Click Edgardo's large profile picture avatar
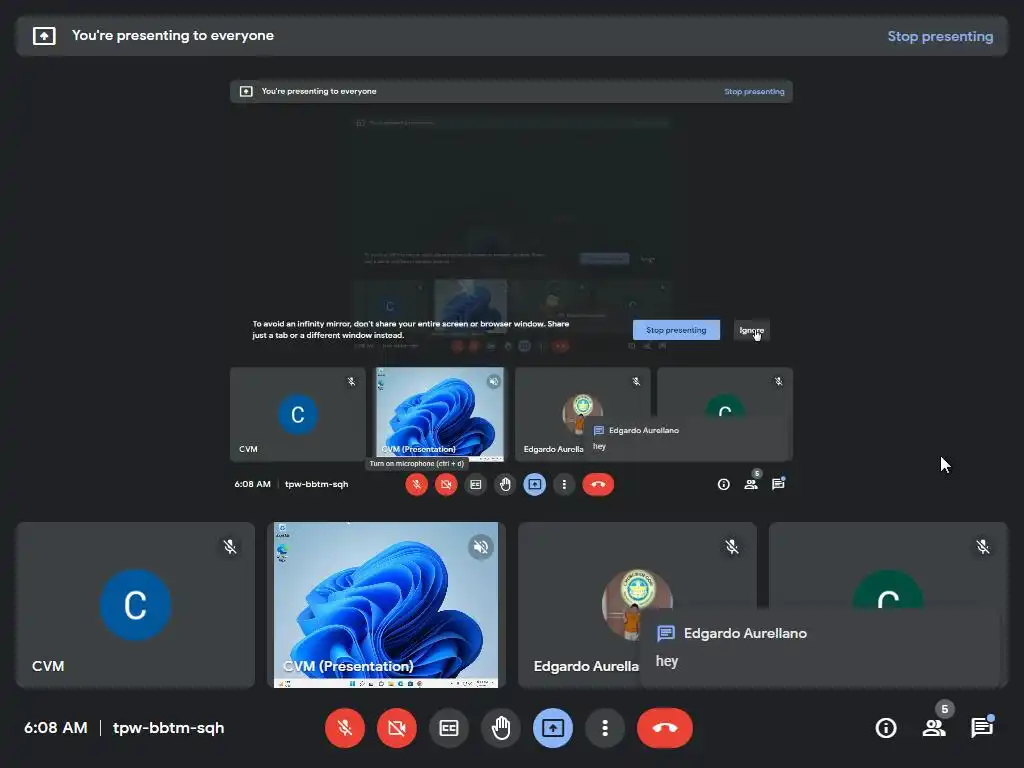Image resolution: width=1024 pixels, height=768 pixels. (x=637, y=605)
